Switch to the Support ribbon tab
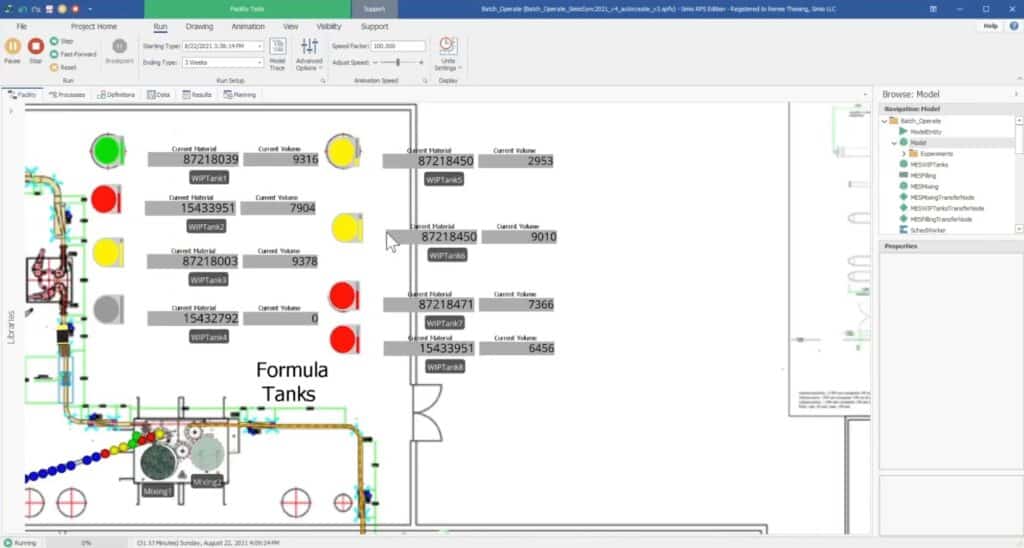The image size is (1024, 548). pos(374,27)
